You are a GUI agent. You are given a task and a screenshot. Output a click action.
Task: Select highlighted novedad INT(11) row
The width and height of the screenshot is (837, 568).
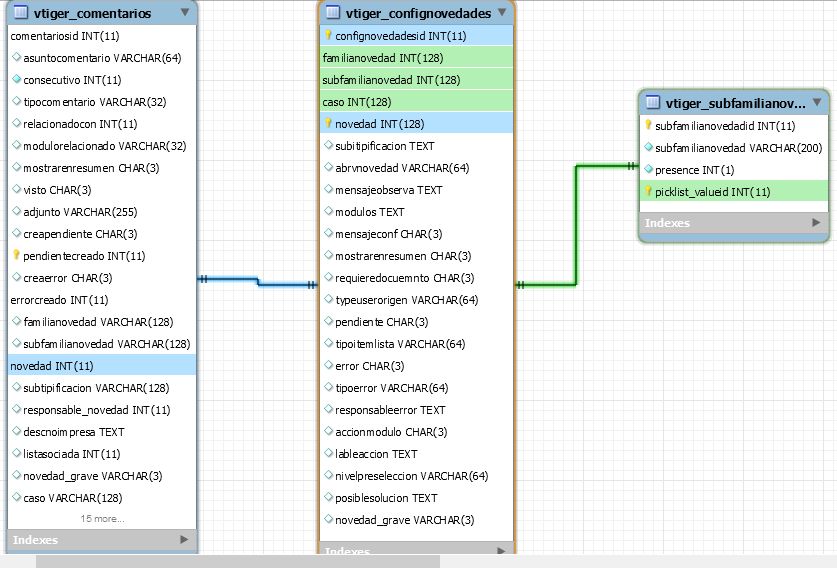(x=102, y=366)
